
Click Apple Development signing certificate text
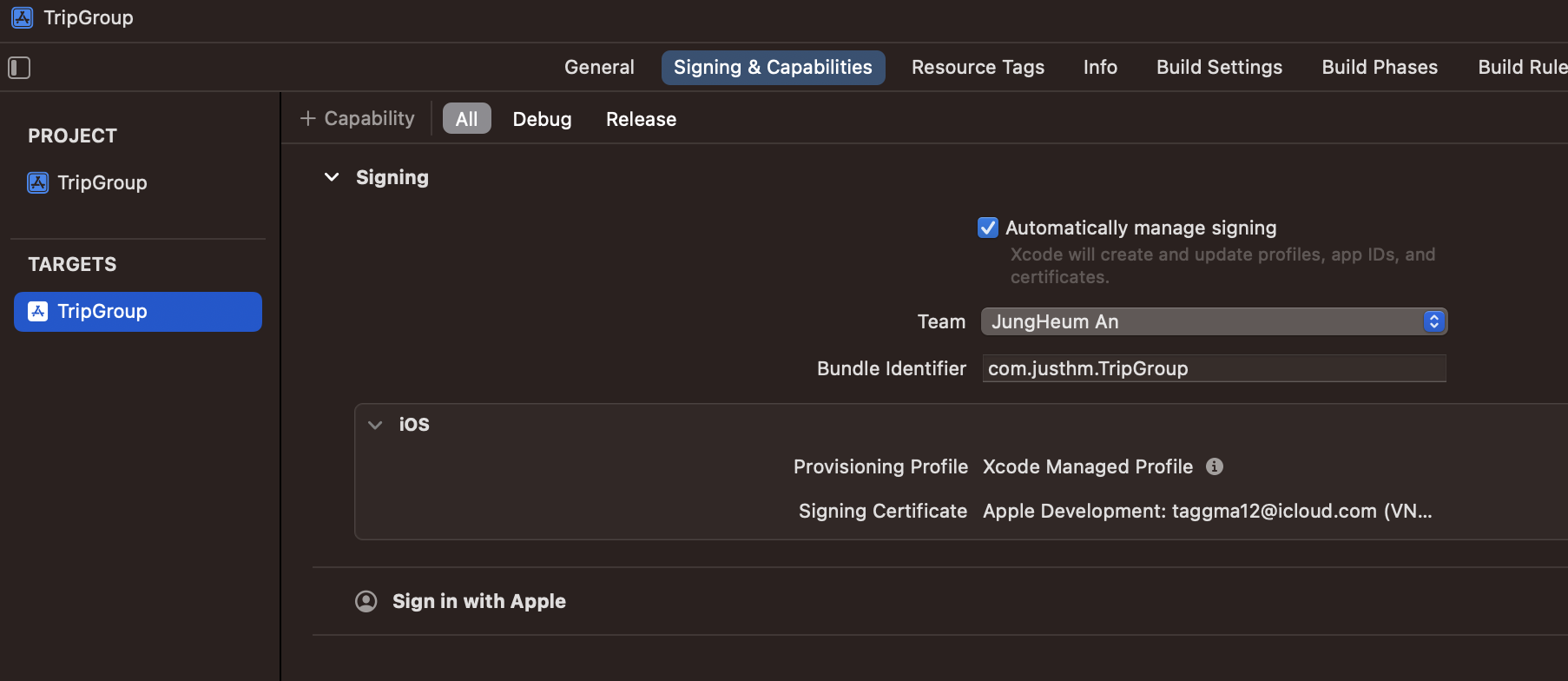(1208, 511)
